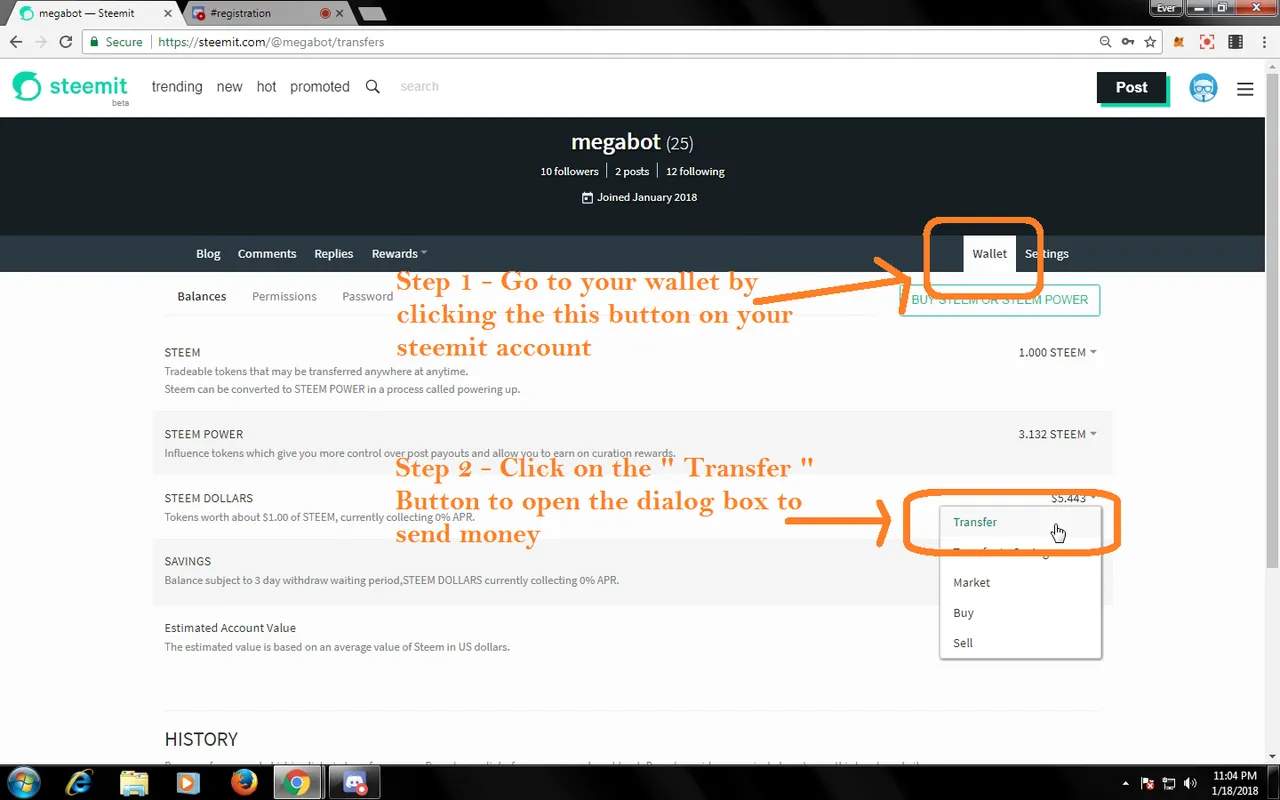Screen dimensions: 1280x800
Task: Click the Post button
Action: tap(1131, 88)
